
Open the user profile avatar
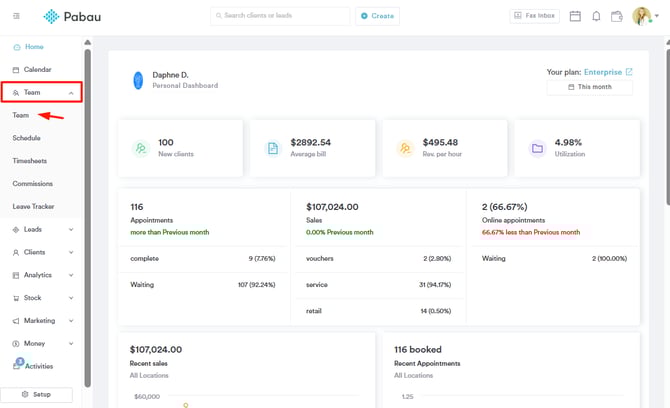click(x=641, y=16)
